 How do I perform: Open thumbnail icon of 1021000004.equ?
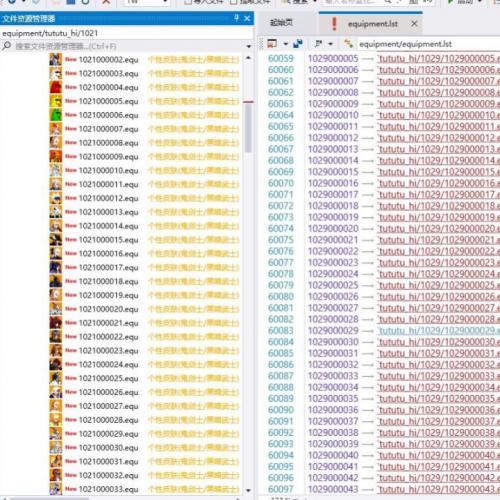click(x=56, y=87)
